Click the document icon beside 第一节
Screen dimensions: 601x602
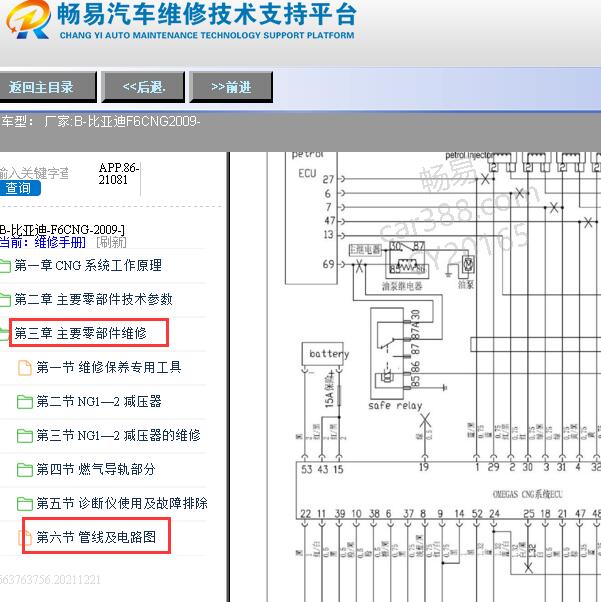[25, 367]
